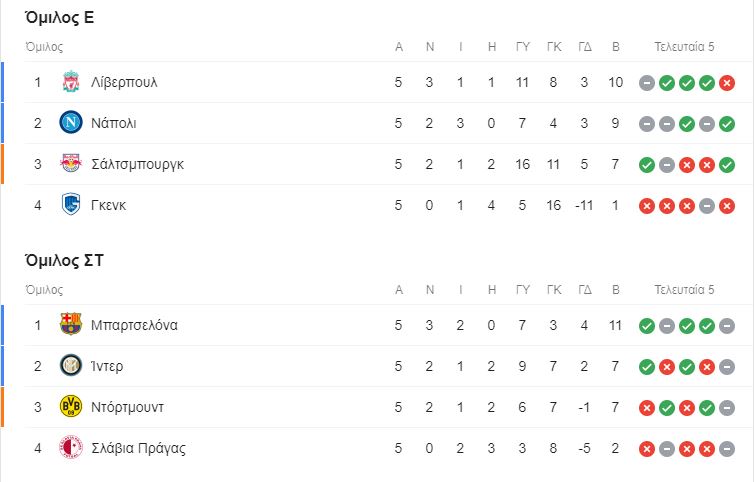This screenshot has width=754, height=482.
Task: Open the Λίβερπουλ team link
Action: 124,82
